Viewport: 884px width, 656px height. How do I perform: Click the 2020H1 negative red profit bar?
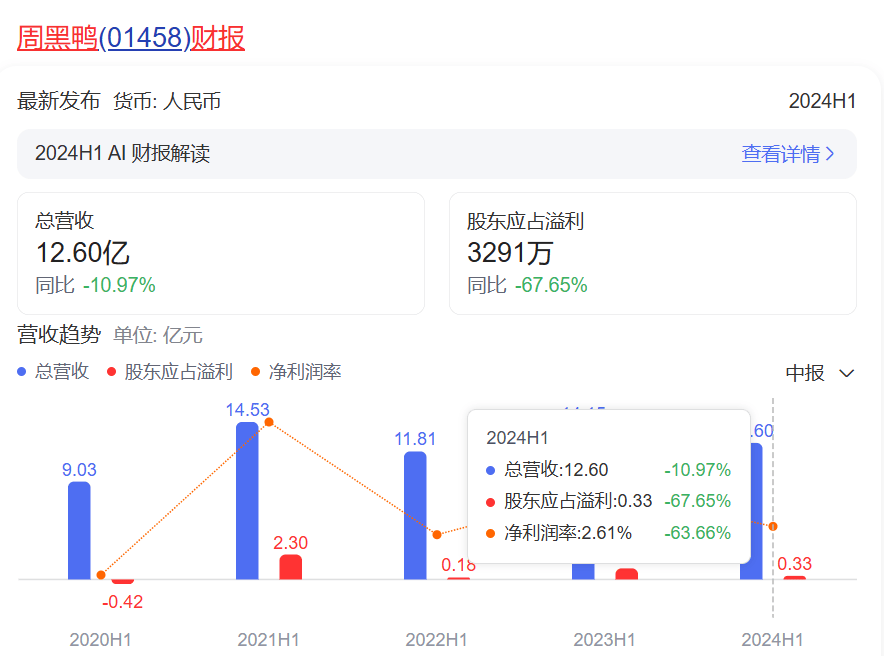point(122,581)
